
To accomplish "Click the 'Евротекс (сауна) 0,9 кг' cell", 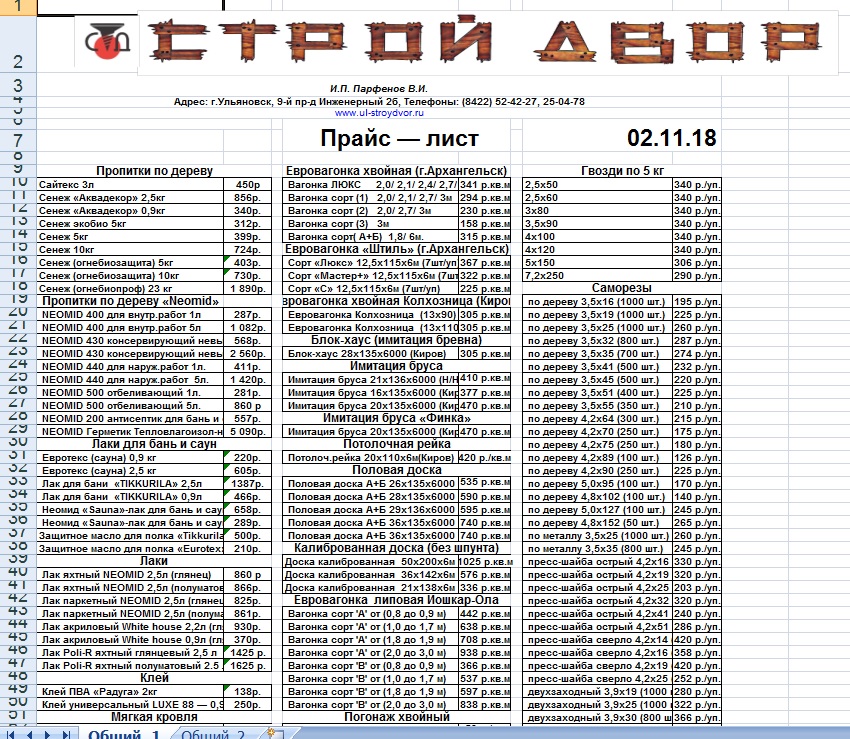I will pyautogui.click(x=130, y=458).
